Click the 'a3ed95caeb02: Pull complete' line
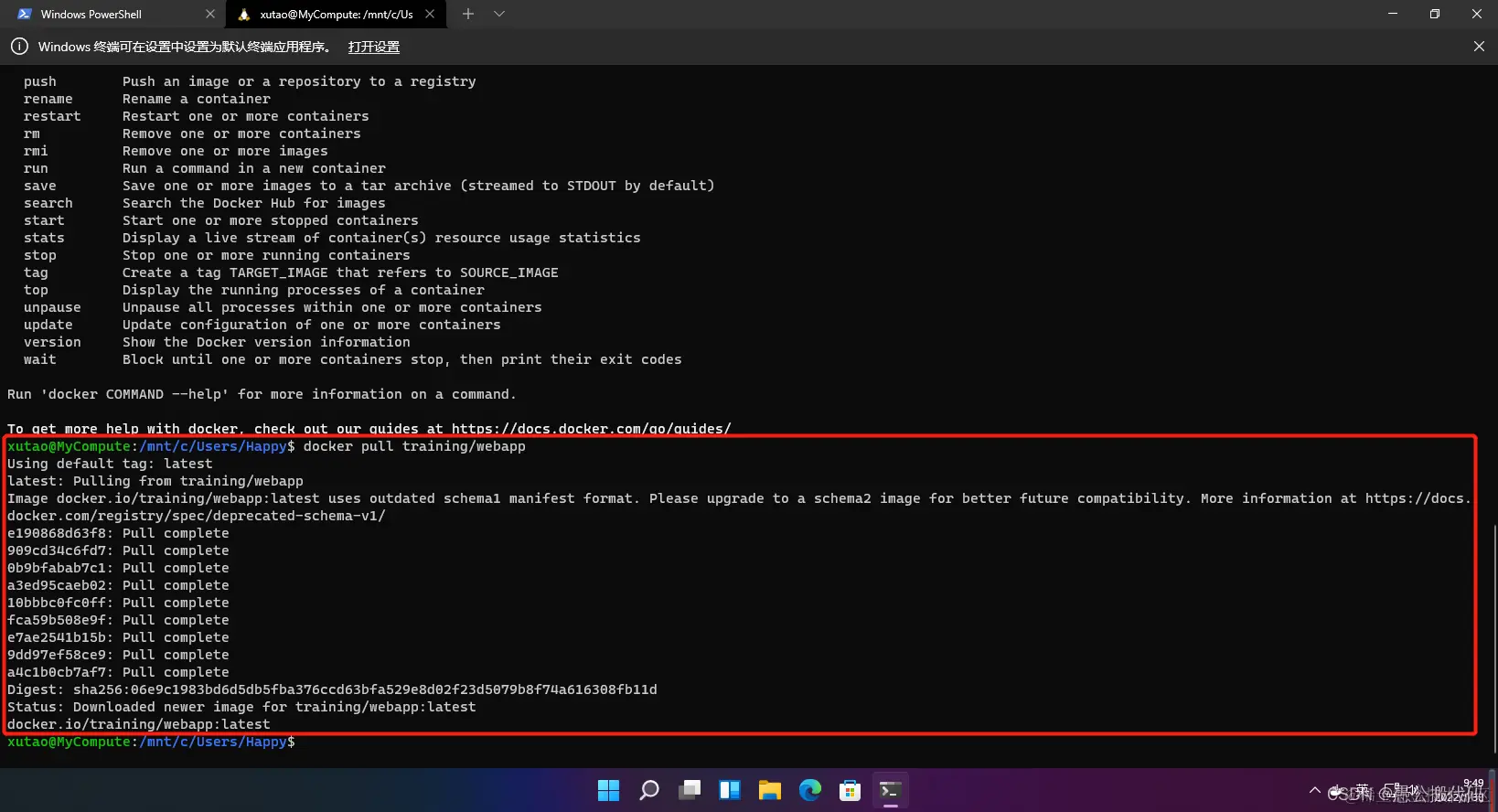Screen dimensions: 1498x812 tap(118, 585)
